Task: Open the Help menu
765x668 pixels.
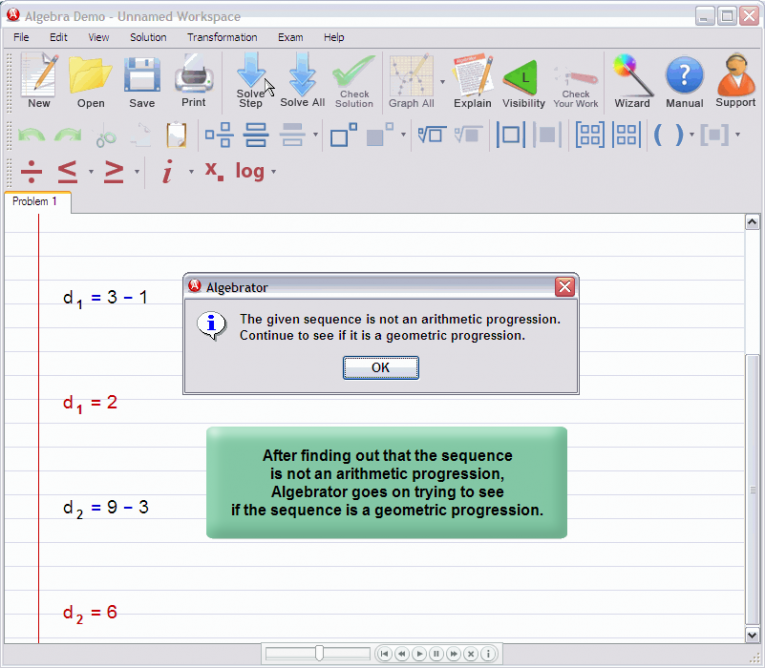Action: pos(334,37)
